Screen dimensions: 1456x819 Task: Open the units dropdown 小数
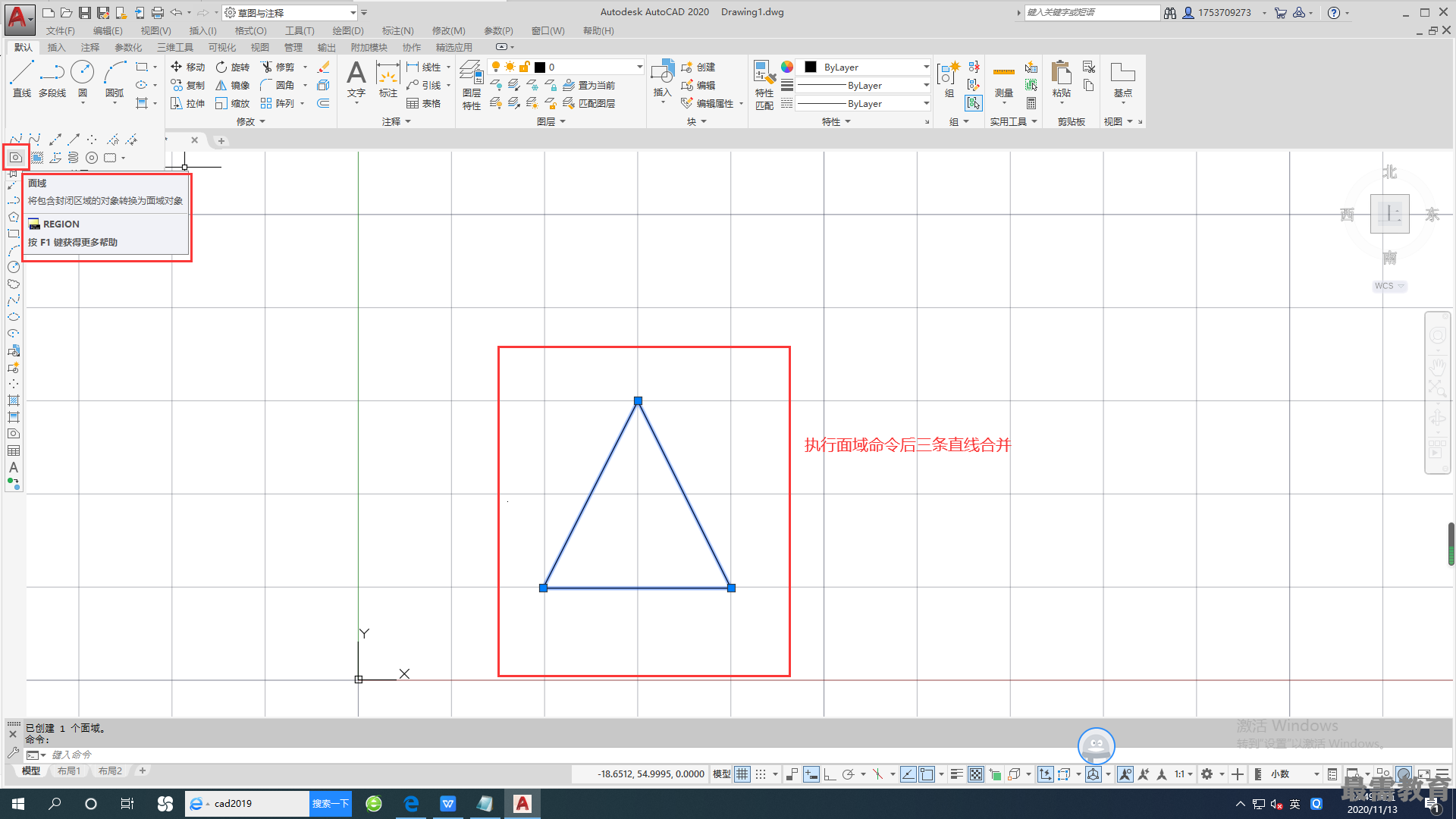click(1294, 774)
